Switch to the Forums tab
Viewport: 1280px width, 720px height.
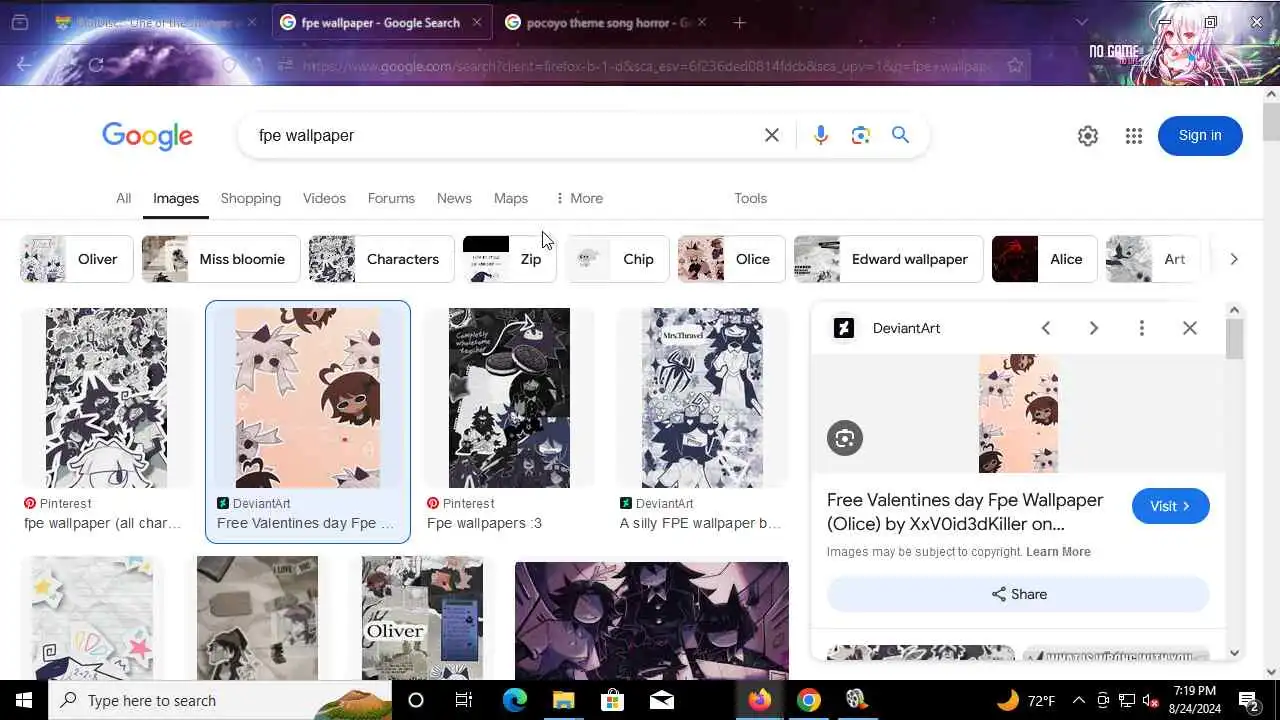pyautogui.click(x=391, y=198)
